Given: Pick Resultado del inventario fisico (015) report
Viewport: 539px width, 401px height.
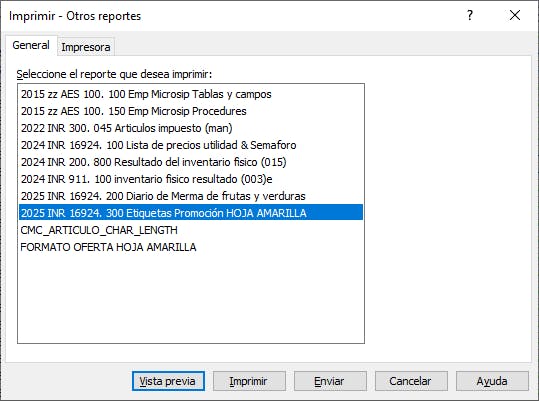Looking at the screenshot, I should point(191,162).
